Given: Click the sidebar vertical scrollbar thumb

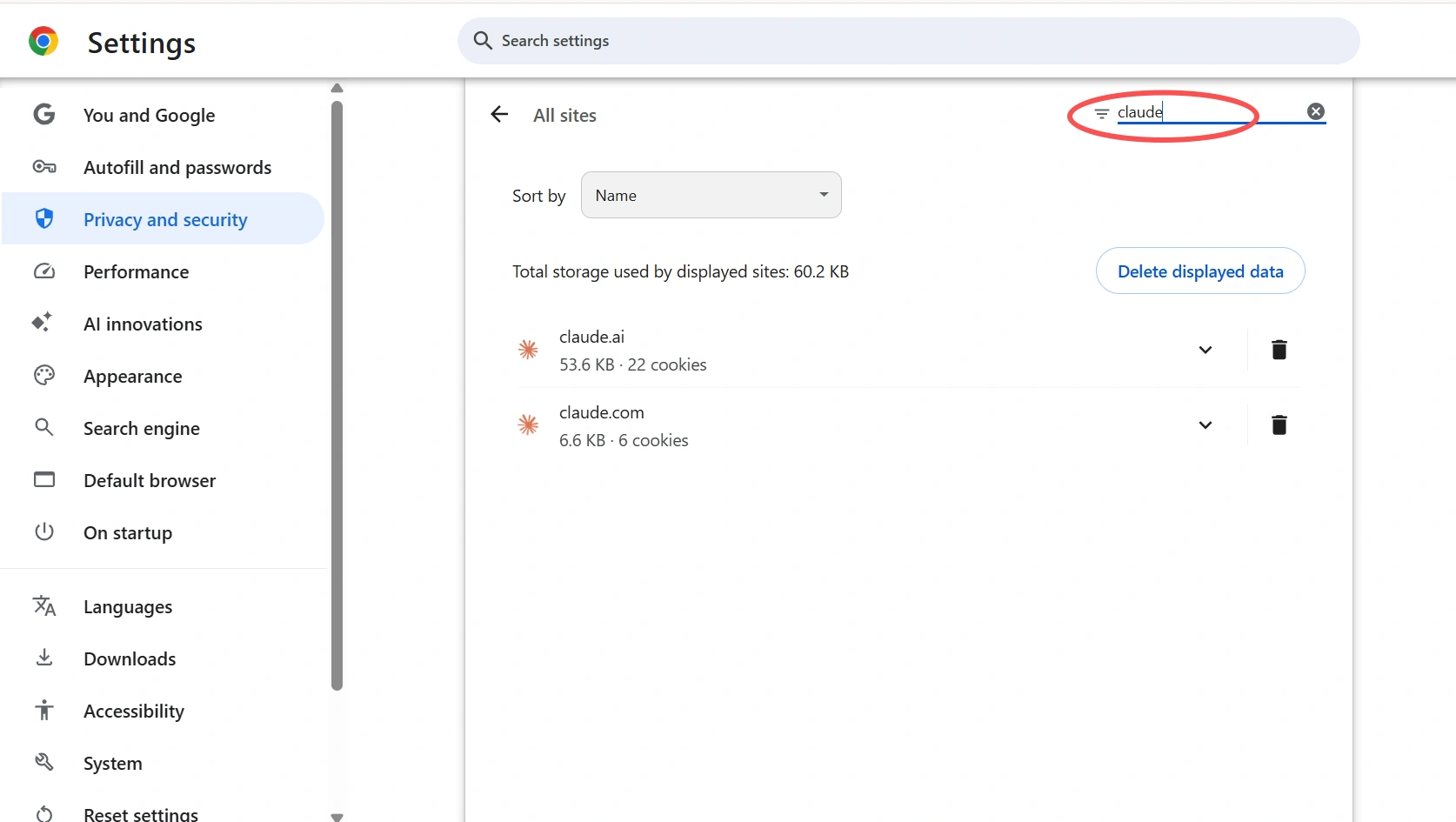Looking at the screenshot, I should 337,396.
